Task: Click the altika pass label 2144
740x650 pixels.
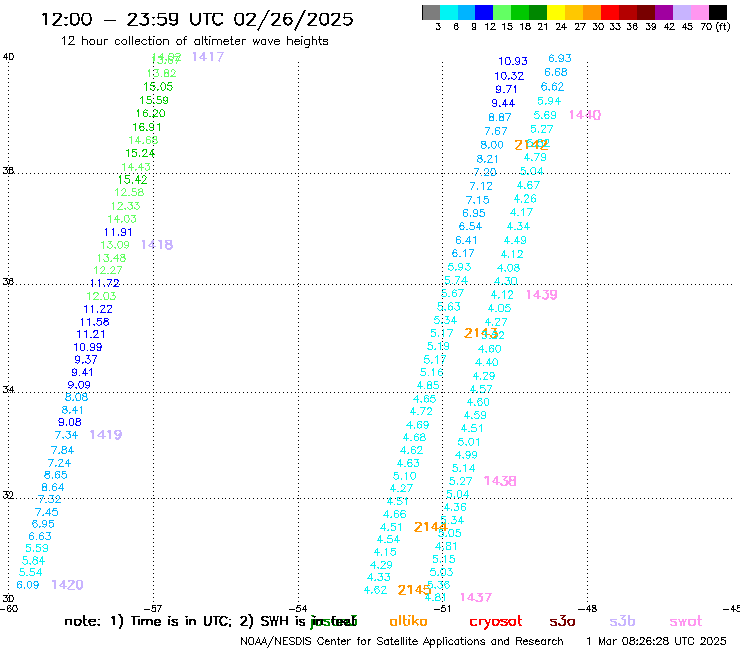Action: (x=430, y=527)
